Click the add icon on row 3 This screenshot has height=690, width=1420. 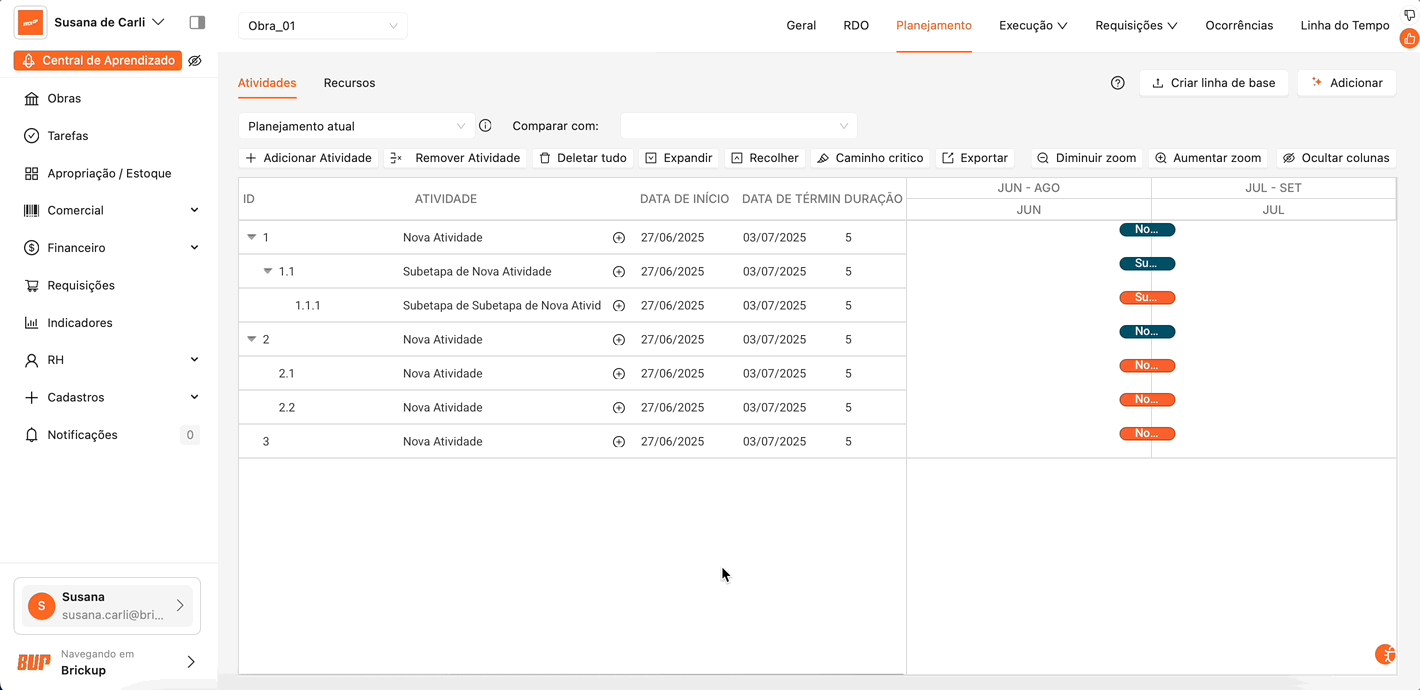tap(619, 442)
